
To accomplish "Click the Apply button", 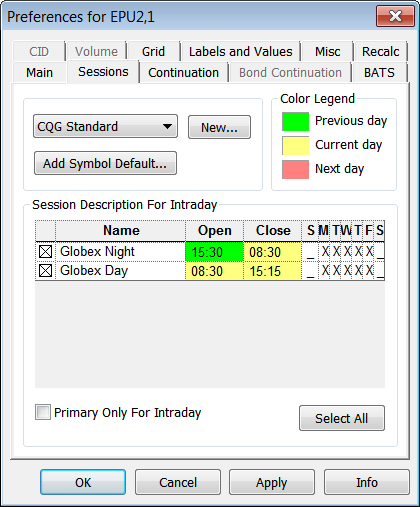I will [272, 482].
